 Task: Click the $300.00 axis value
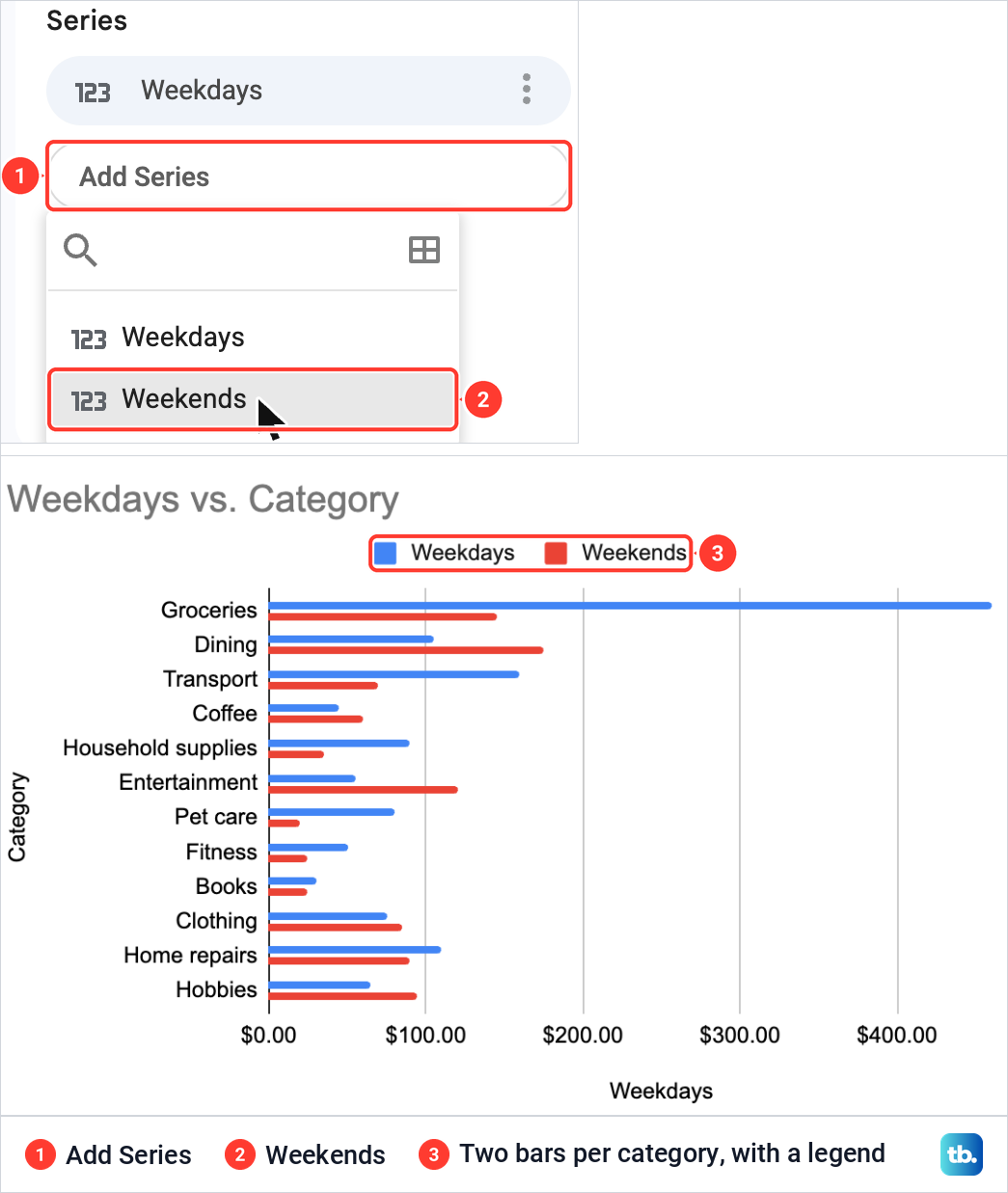[740, 1036]
